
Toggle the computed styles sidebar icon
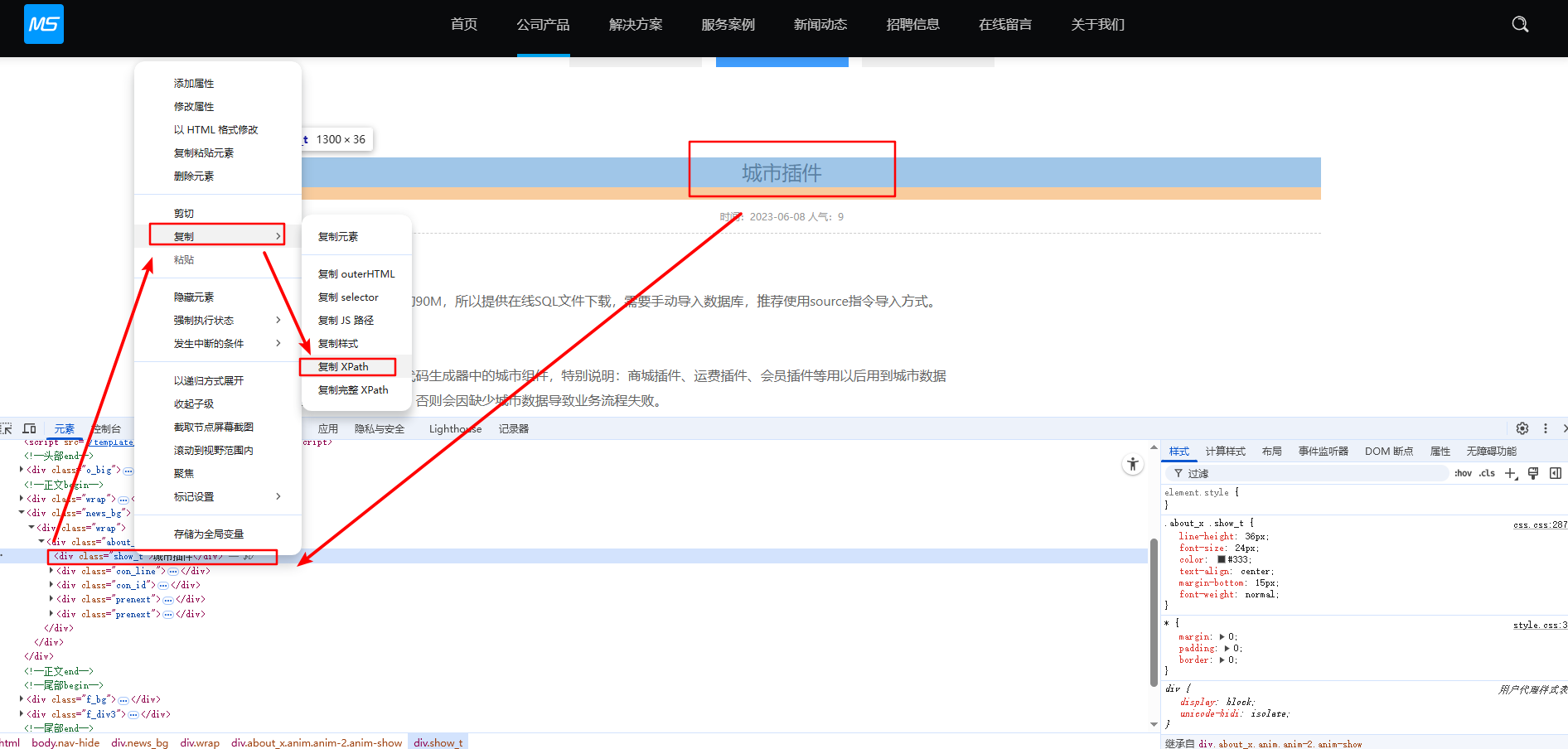point(1555,473)
